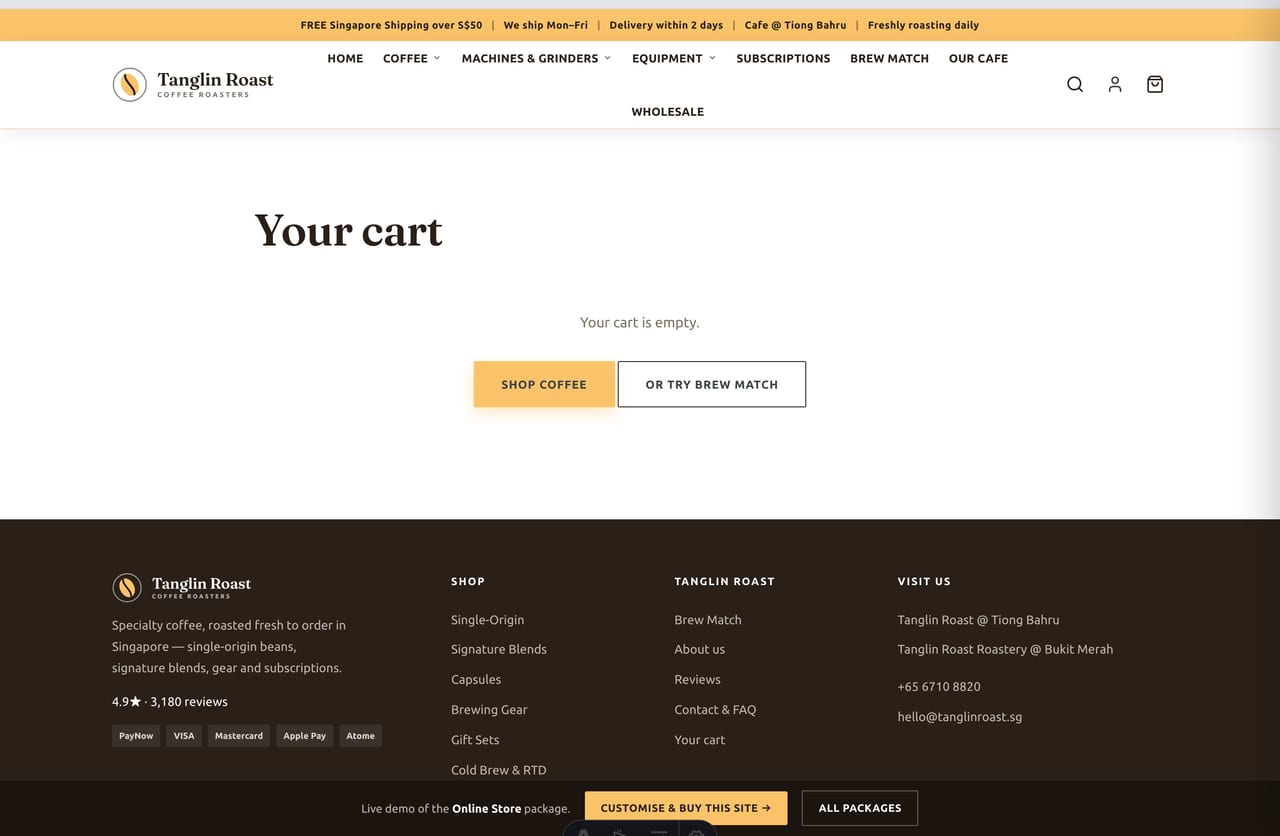Viewport: 1280px width, 836px height.
Task: Open the Gift Sets footer link
Action: [475, 740]
